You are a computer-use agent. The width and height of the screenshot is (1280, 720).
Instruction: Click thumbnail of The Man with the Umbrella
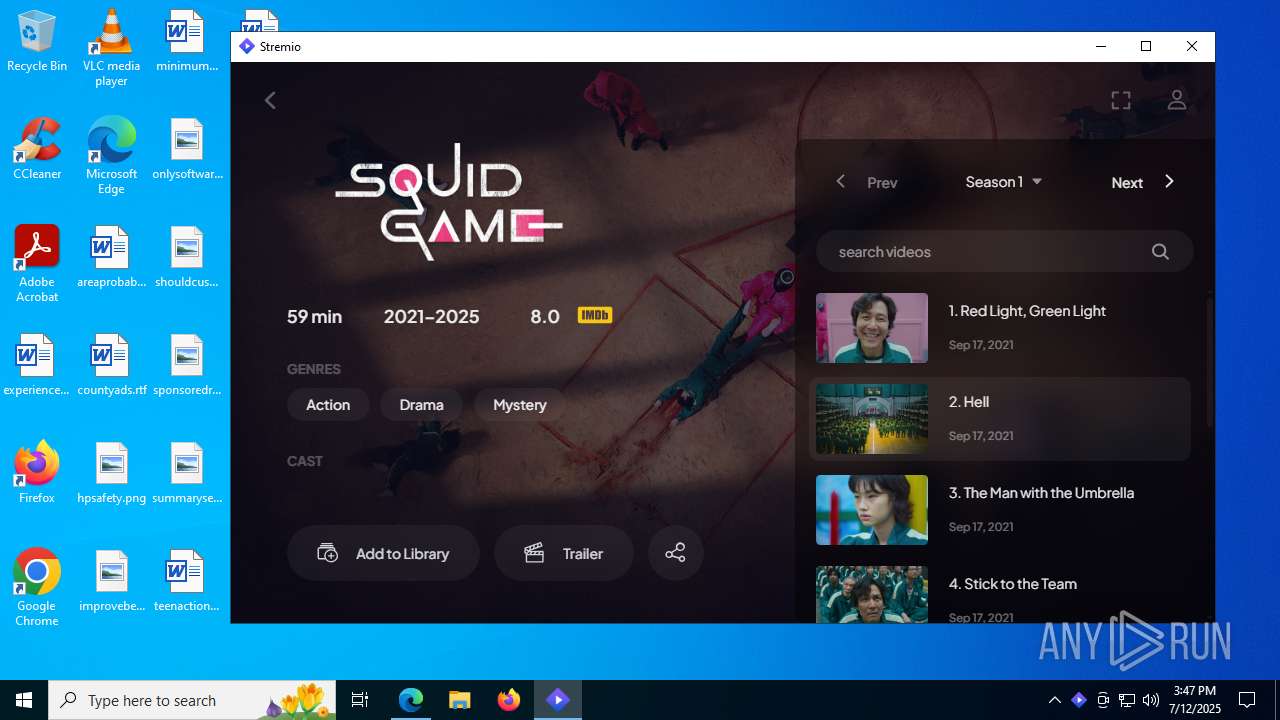pos(872,510)
